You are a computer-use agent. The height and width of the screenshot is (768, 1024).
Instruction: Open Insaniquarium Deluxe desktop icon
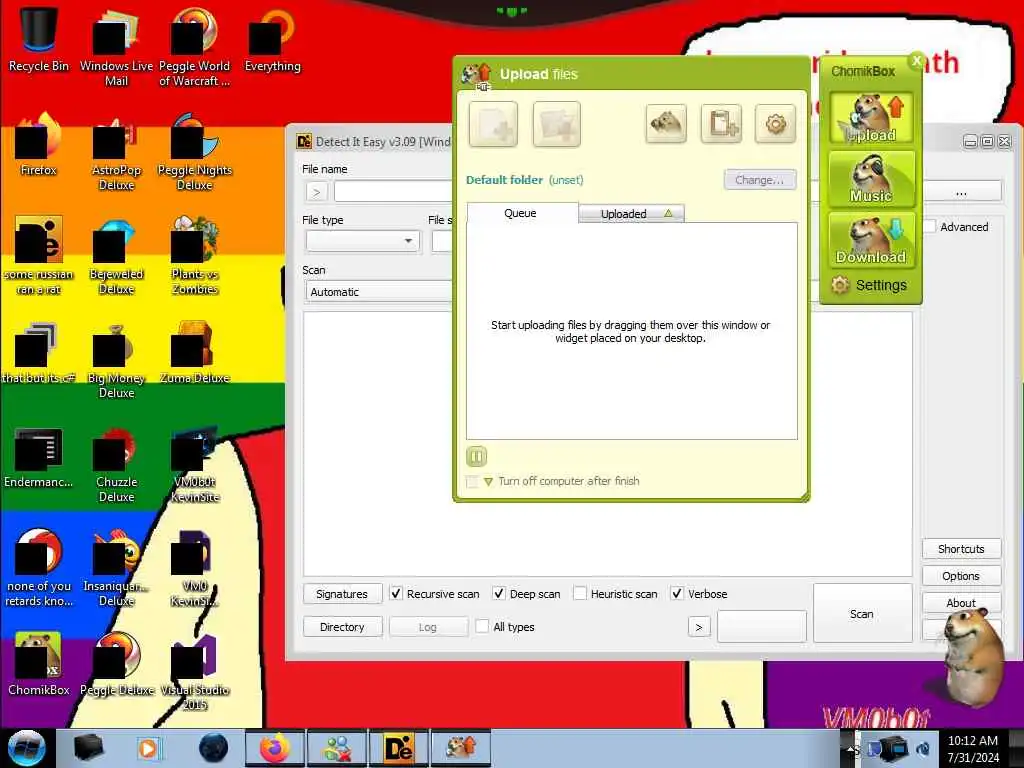click(x=116, y=568)
